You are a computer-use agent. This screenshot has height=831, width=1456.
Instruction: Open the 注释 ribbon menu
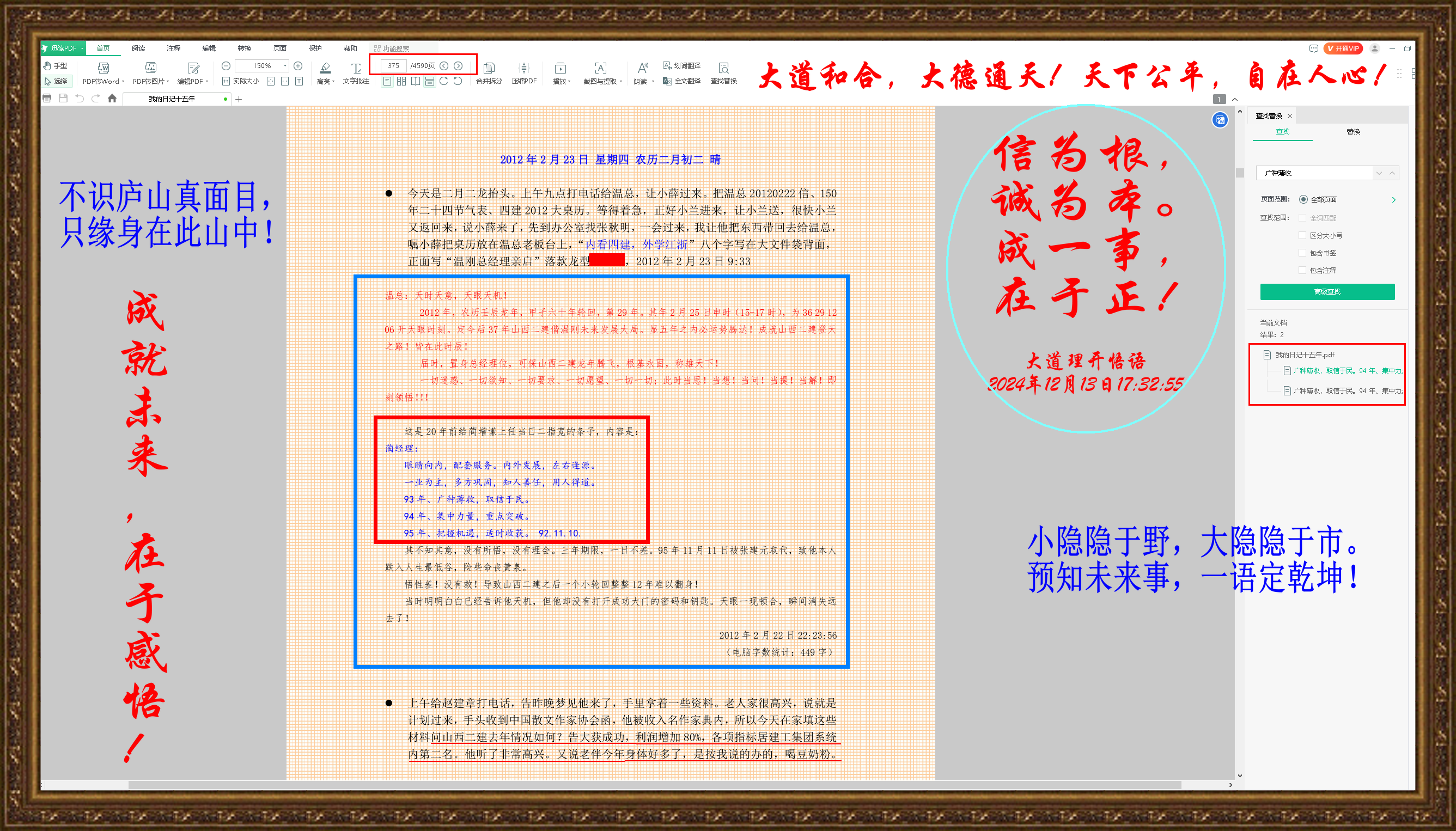click(174, 48)
